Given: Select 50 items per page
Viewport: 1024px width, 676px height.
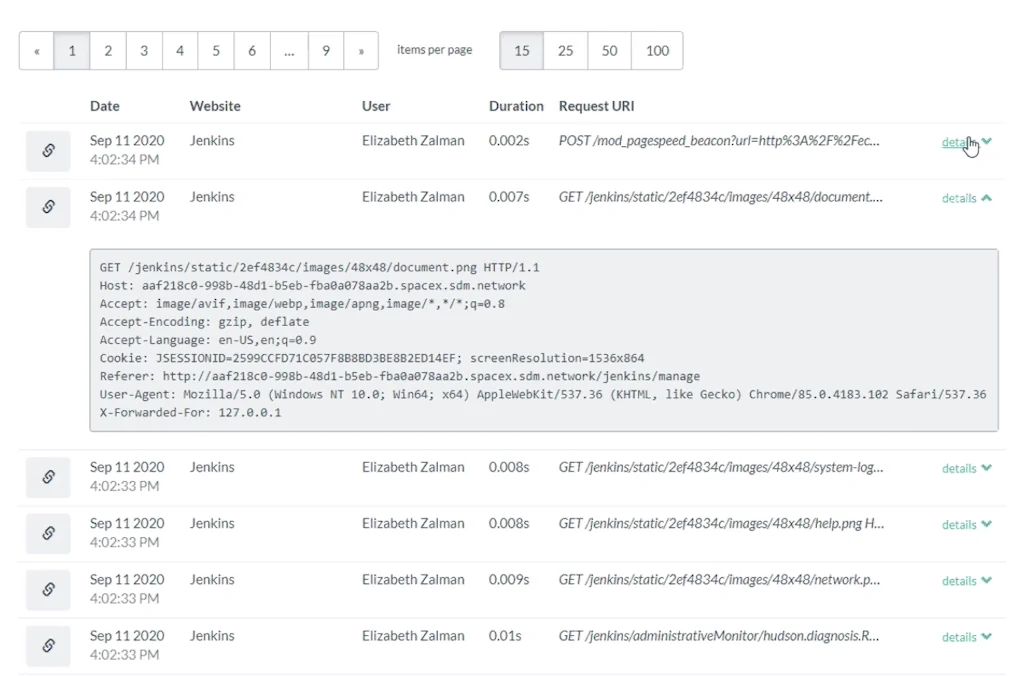Looking at the screenshot, I should (x=609, y=50).
